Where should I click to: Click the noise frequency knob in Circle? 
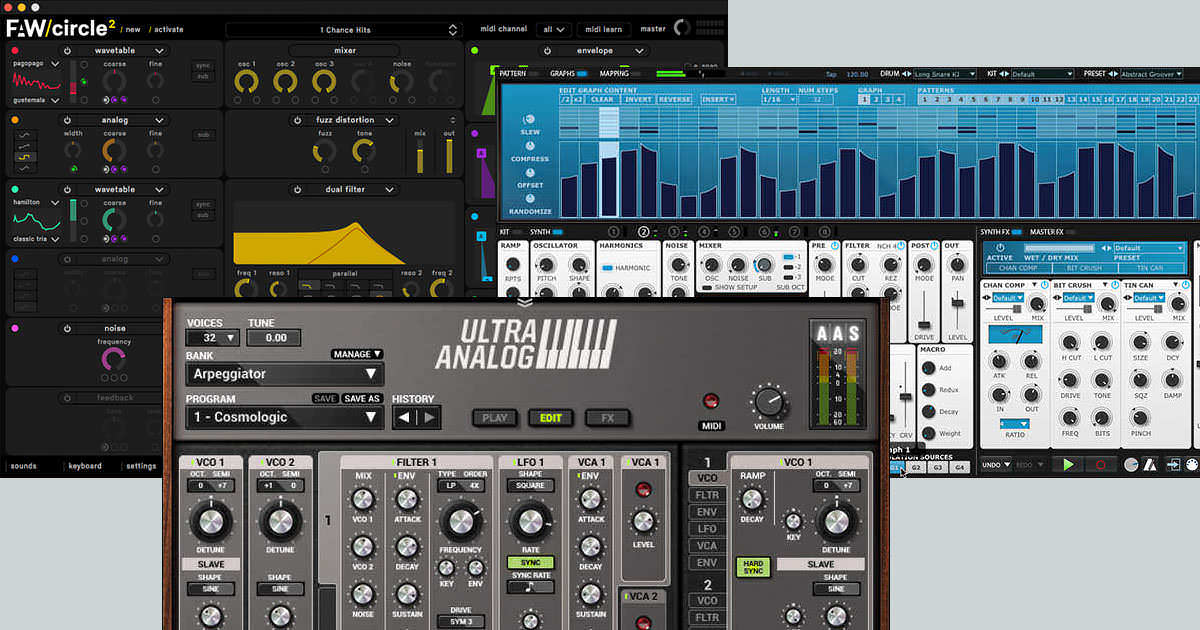(x=115, y=359)
